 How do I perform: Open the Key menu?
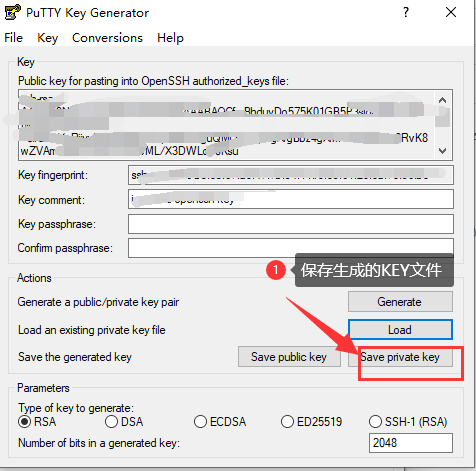point(47,38)
